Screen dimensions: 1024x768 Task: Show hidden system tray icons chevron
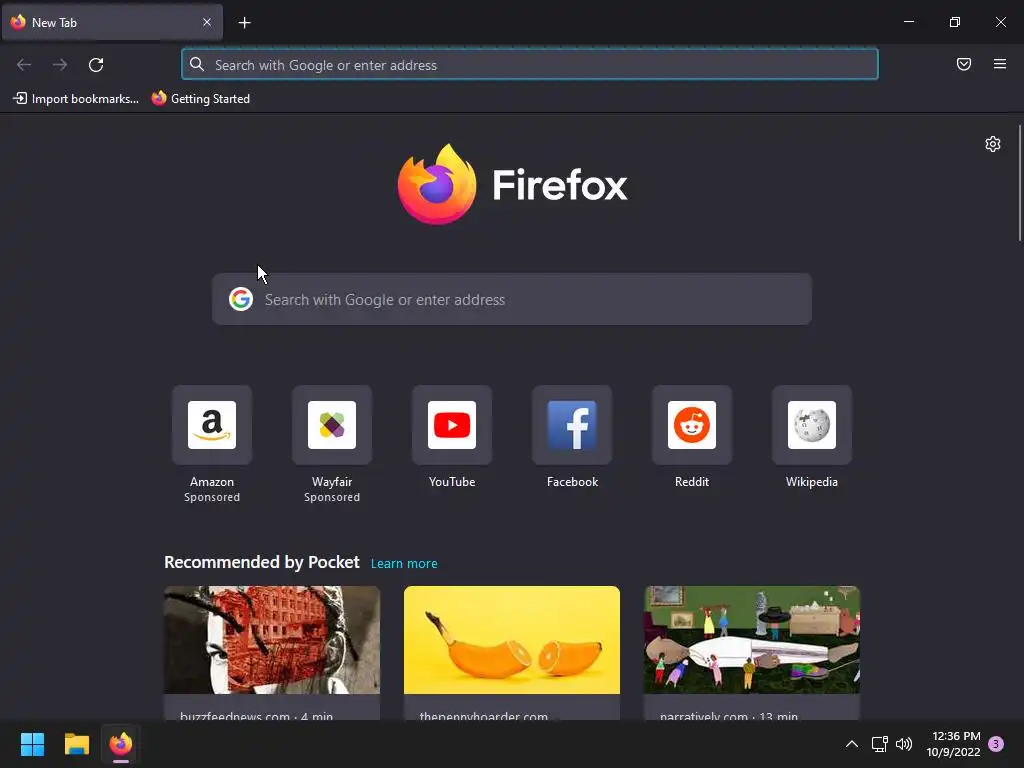(852, 744)
